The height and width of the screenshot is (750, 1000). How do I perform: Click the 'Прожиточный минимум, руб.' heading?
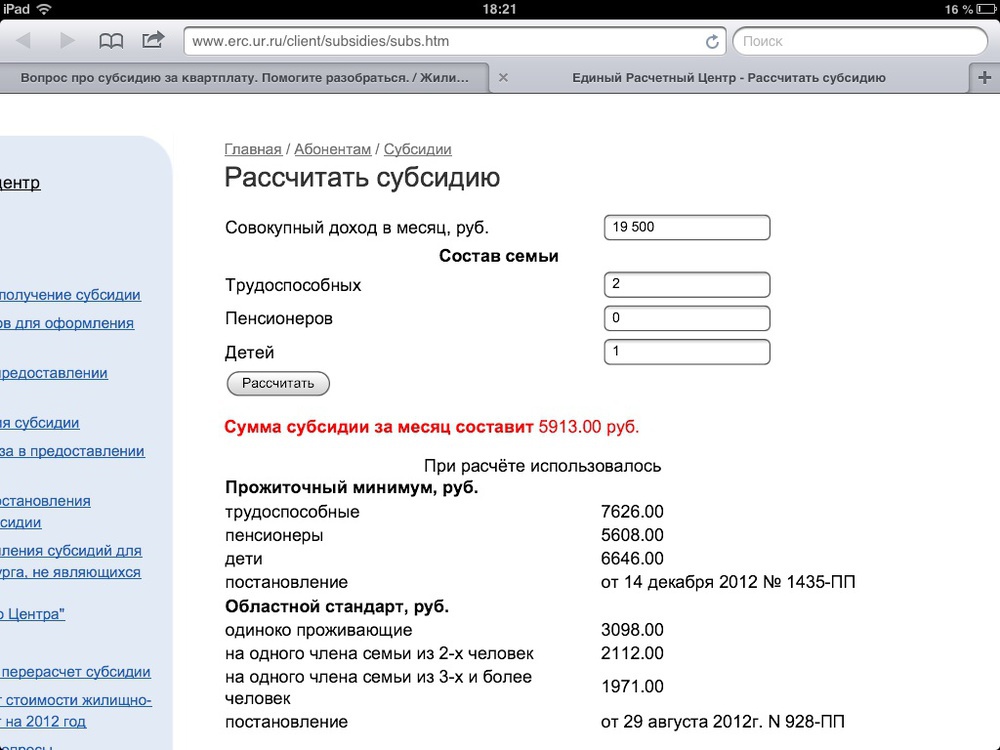351,488
